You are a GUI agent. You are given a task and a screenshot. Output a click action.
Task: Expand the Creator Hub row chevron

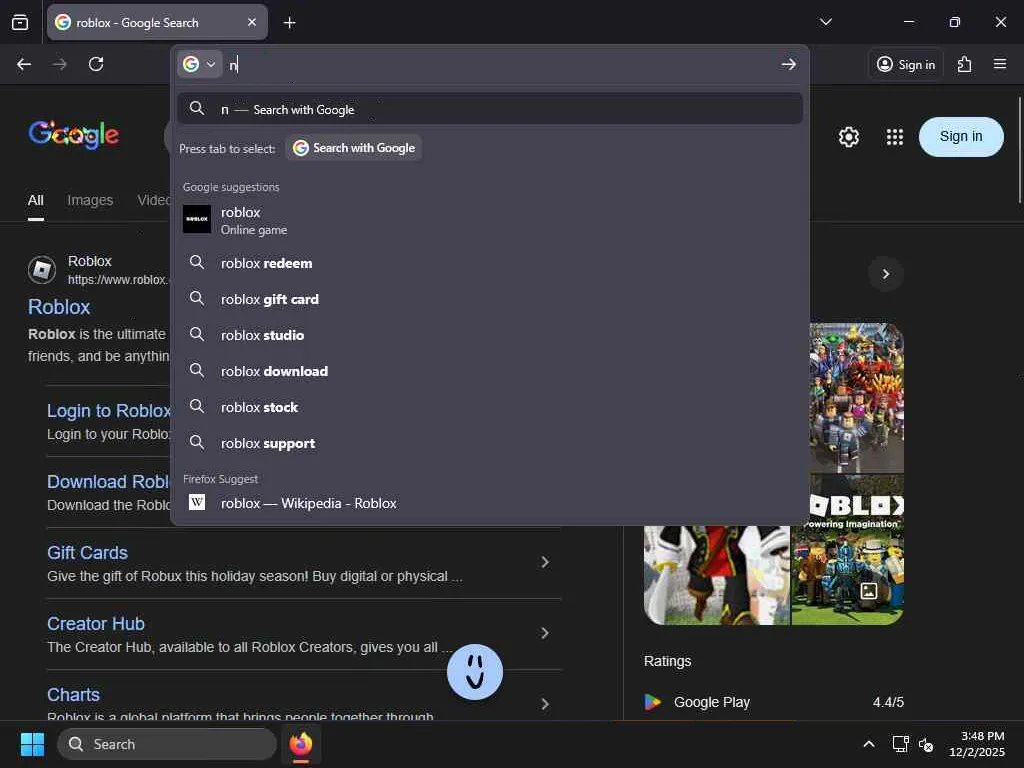coord(545,633)
